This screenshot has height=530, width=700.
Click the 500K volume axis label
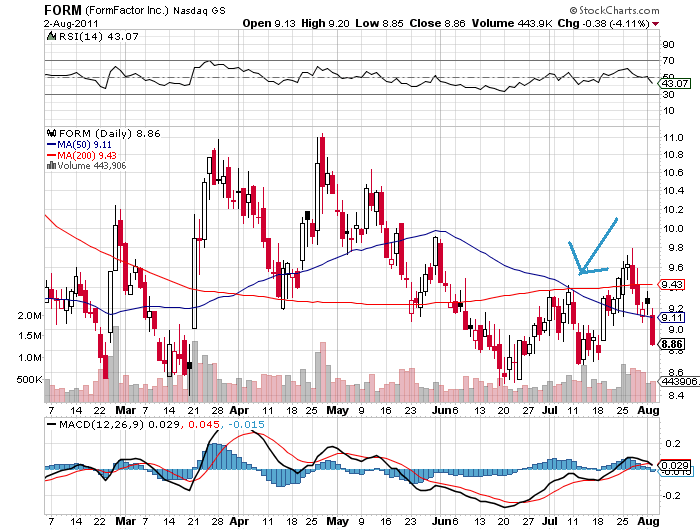(x=29, y=380)
